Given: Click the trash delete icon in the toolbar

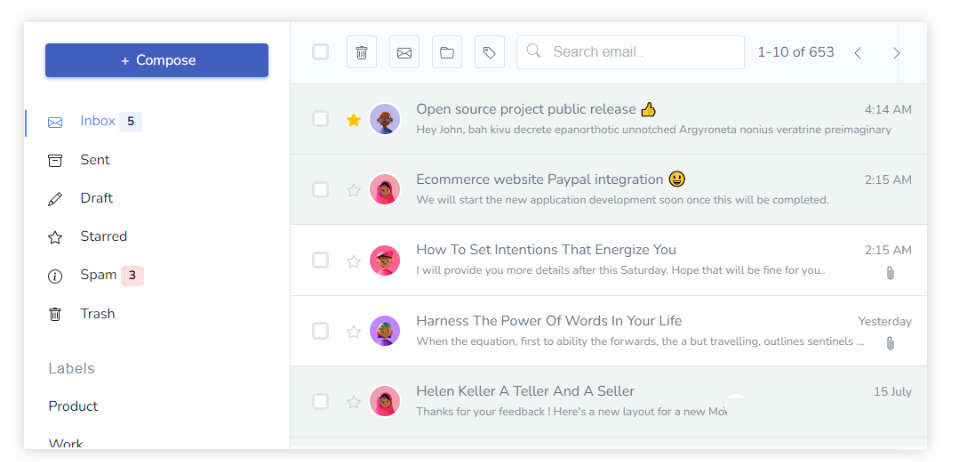Looking at the screenshot, I should tap(361, 52).
